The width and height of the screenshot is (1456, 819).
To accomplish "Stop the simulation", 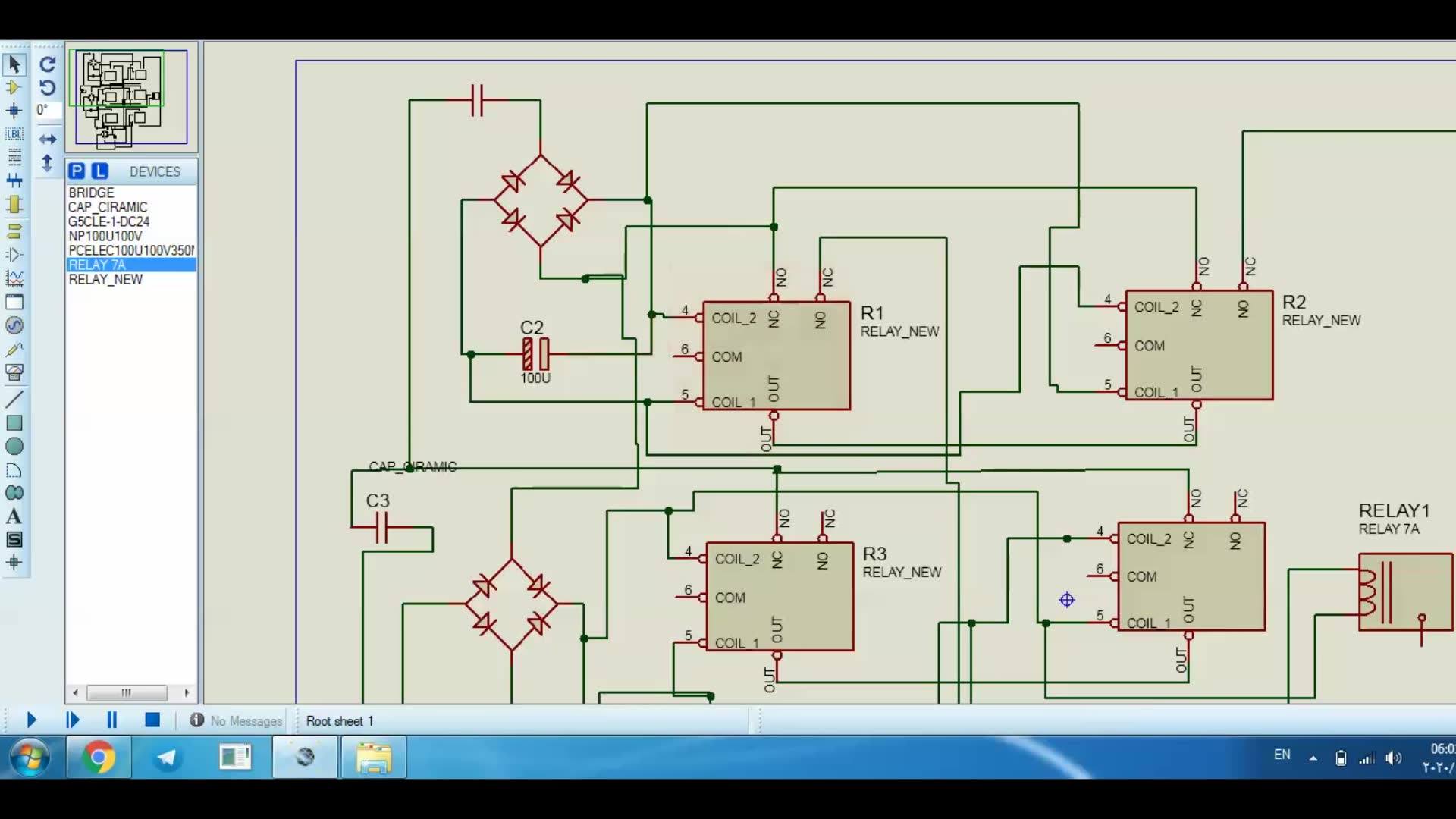I will (152, 720).
